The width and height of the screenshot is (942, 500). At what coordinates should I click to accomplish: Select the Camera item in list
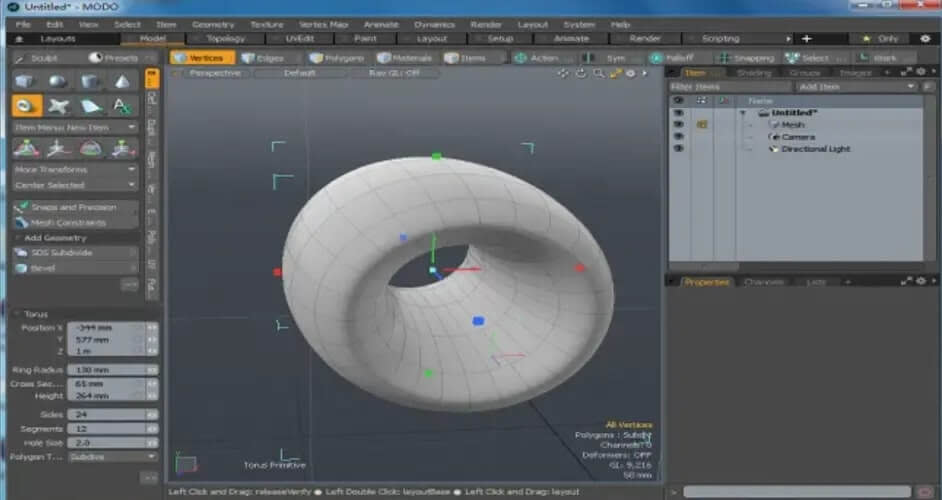[798, 136]
